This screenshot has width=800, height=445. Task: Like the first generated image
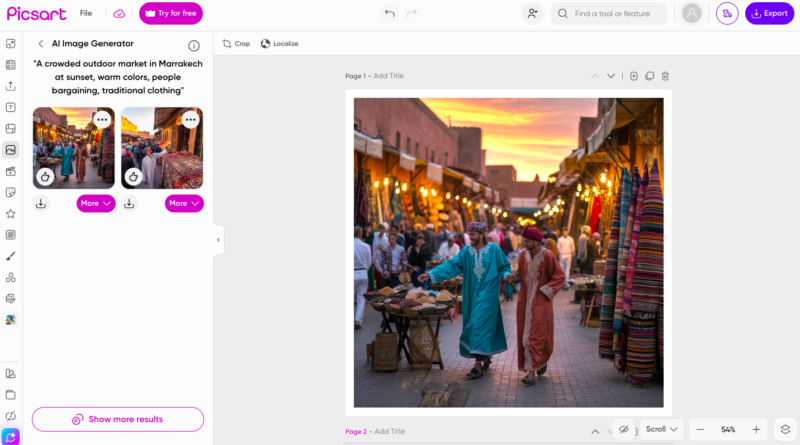(x=45, y=177)
